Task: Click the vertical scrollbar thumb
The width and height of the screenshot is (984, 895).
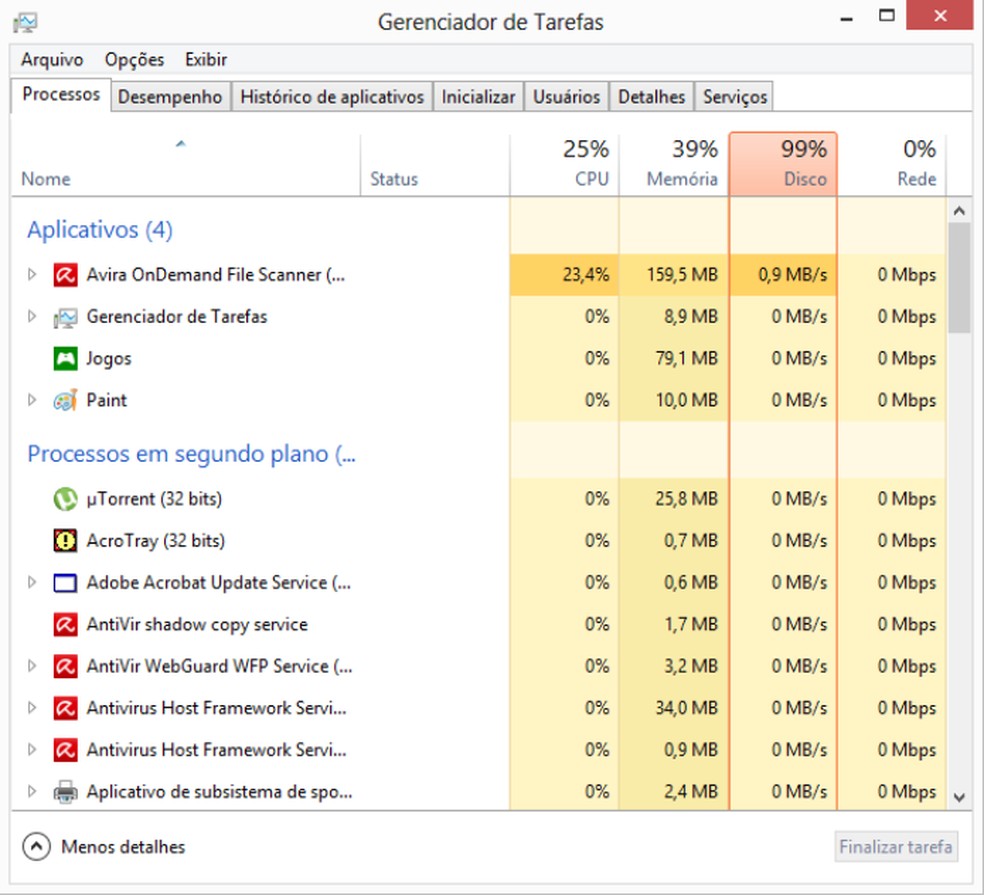Action: [959, 277]
